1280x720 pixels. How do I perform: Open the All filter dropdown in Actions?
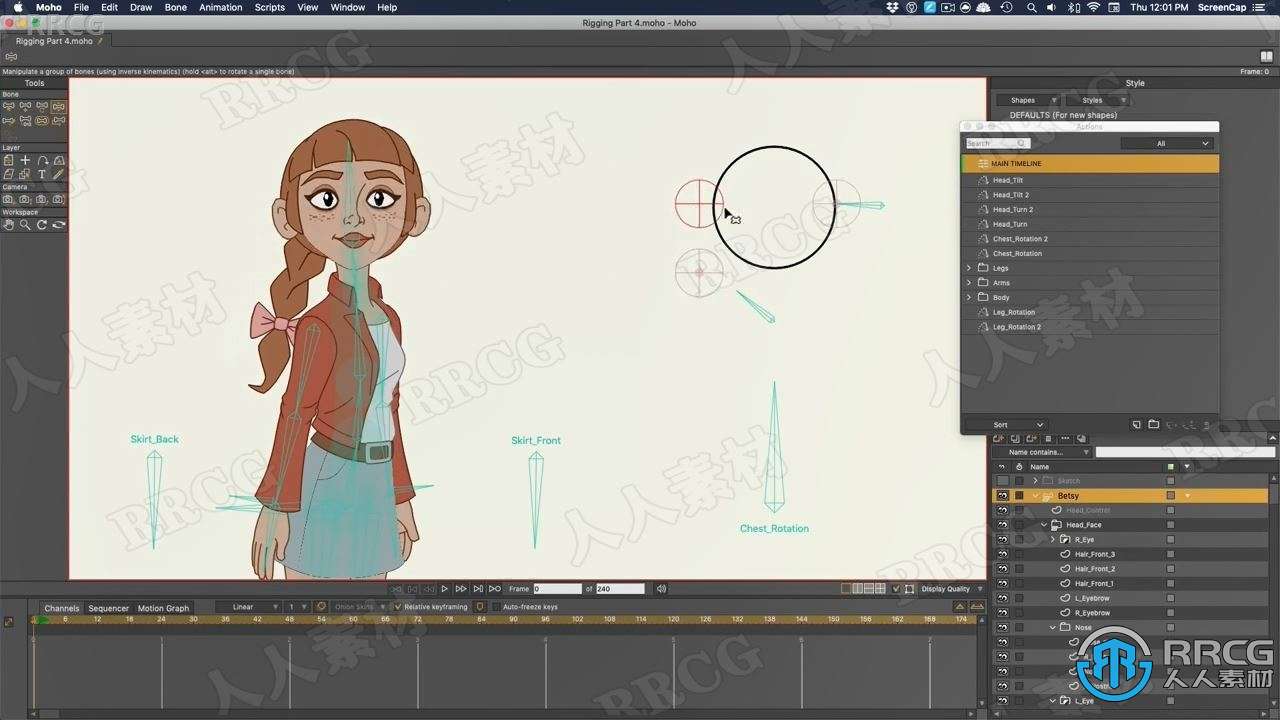click(1167, 143)
